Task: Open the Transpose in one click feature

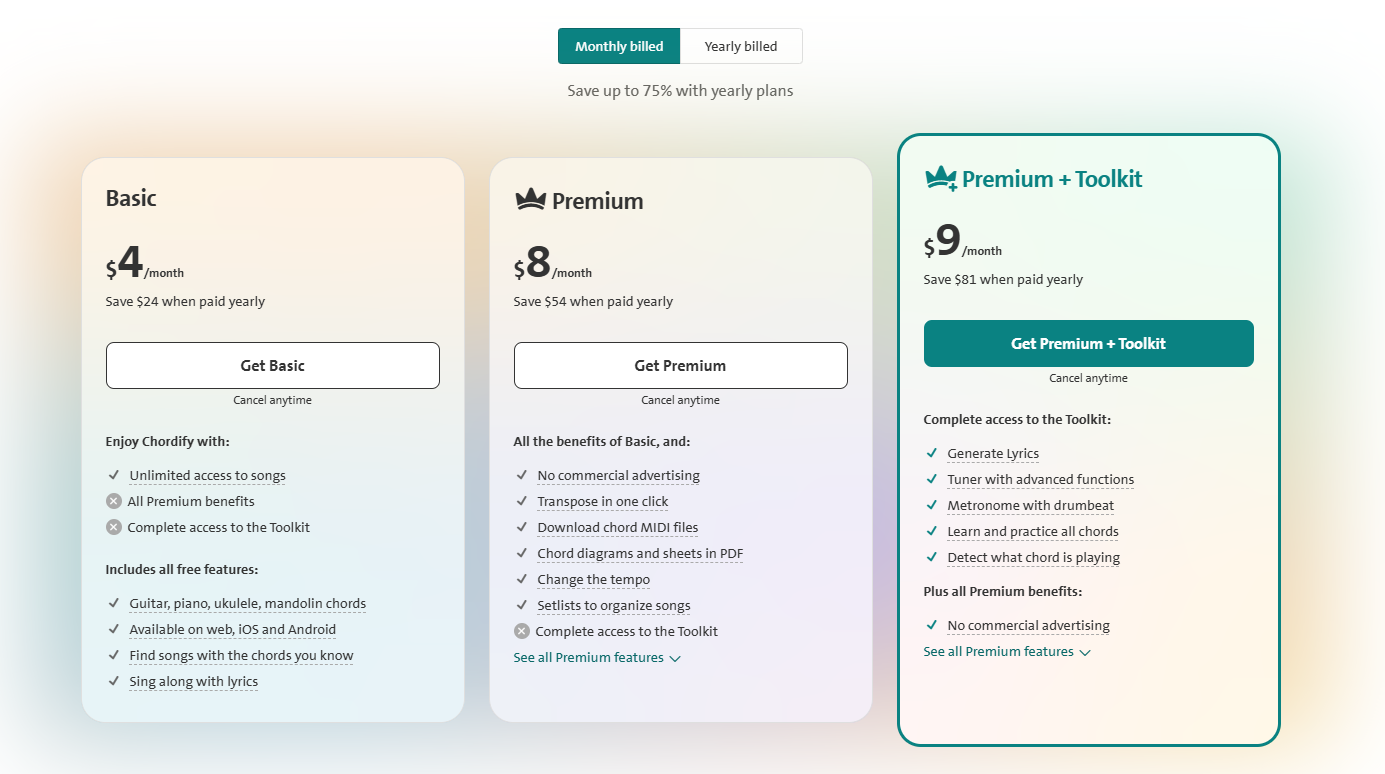Action: (602, 502)
